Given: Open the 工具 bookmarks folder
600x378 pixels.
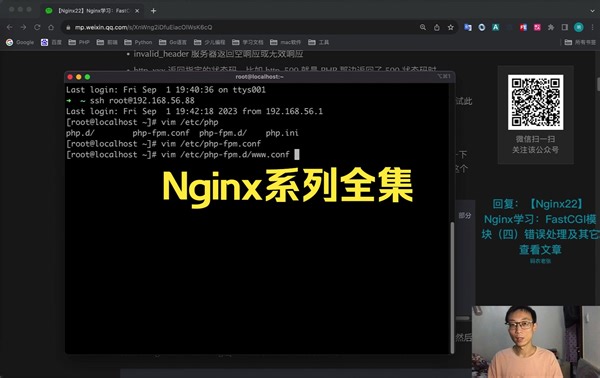Looking at the screenshot, I should click(x=318, y=42).
